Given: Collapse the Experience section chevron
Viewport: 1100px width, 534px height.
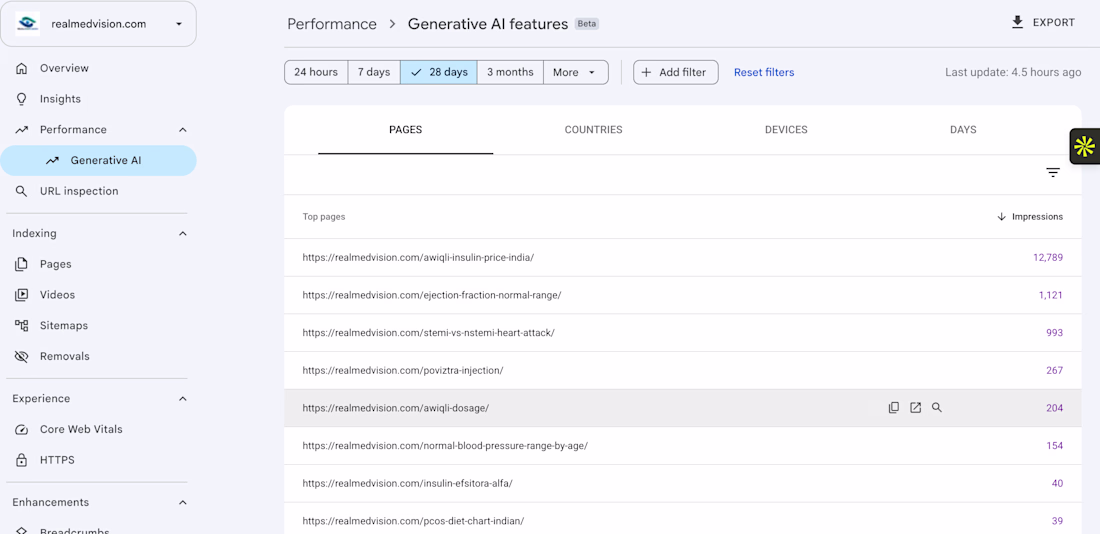Looking at the screenshot, I should click(x=183, y=399).
